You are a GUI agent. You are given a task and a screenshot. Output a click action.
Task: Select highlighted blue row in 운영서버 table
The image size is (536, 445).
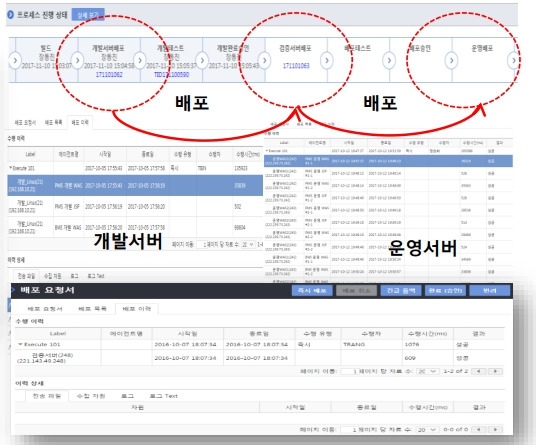click(388, 161)
